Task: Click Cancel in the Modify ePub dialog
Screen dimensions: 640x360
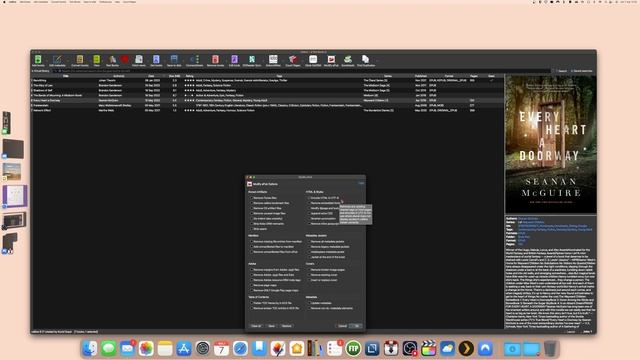Action: click(x=342, y=326)
